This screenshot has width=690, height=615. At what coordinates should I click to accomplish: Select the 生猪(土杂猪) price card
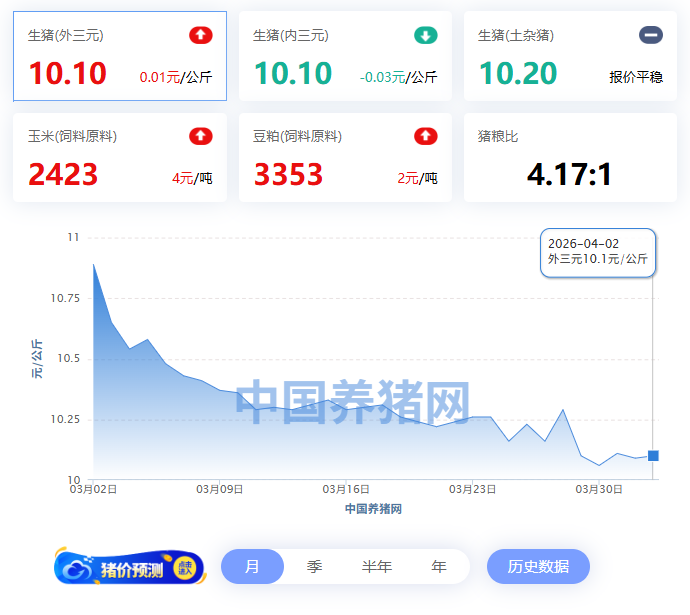570,57
